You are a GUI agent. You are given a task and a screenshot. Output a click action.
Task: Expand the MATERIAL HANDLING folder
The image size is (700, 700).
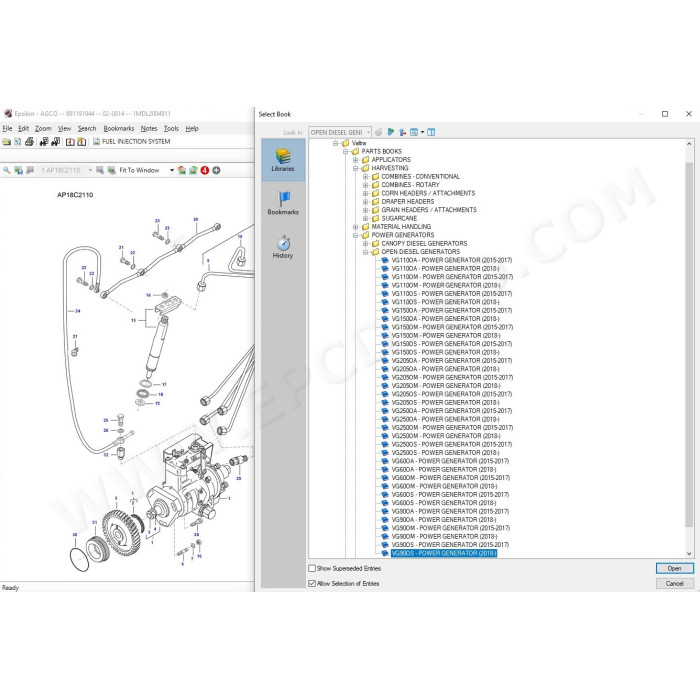click(x=356, y=227)
